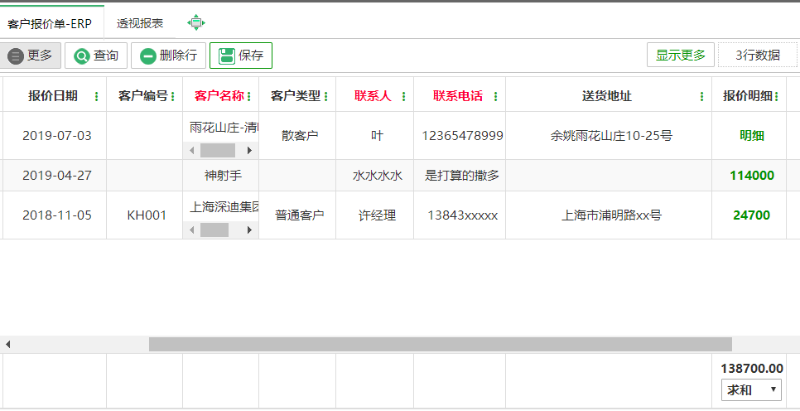This screenshot has height=411, width=800.
Task: Open 报价日期 column options dots
Action: pyautogui.click(x=96, y=97)
